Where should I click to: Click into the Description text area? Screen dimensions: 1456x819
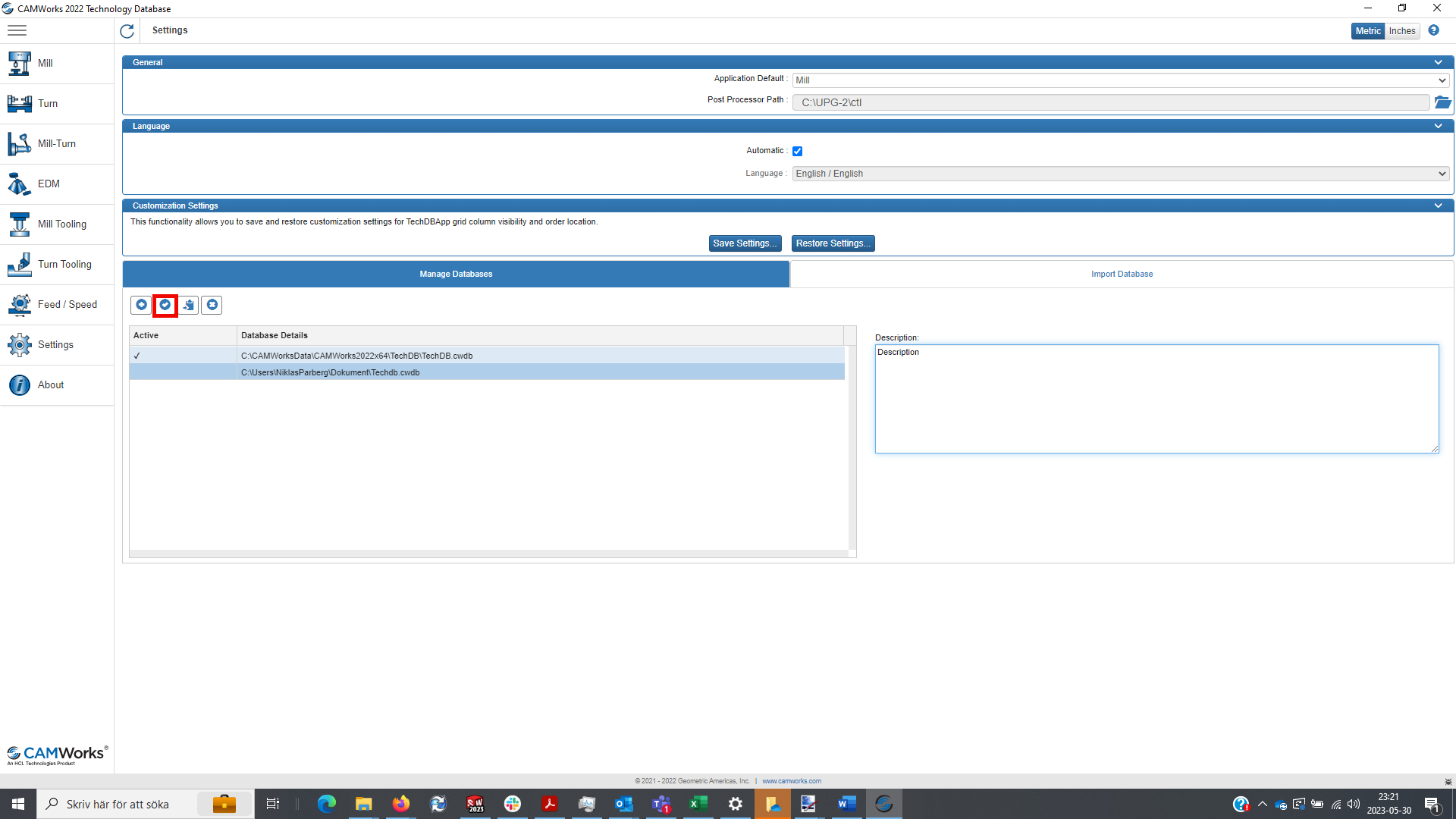pyautogui.click(x=1156, y=399)
